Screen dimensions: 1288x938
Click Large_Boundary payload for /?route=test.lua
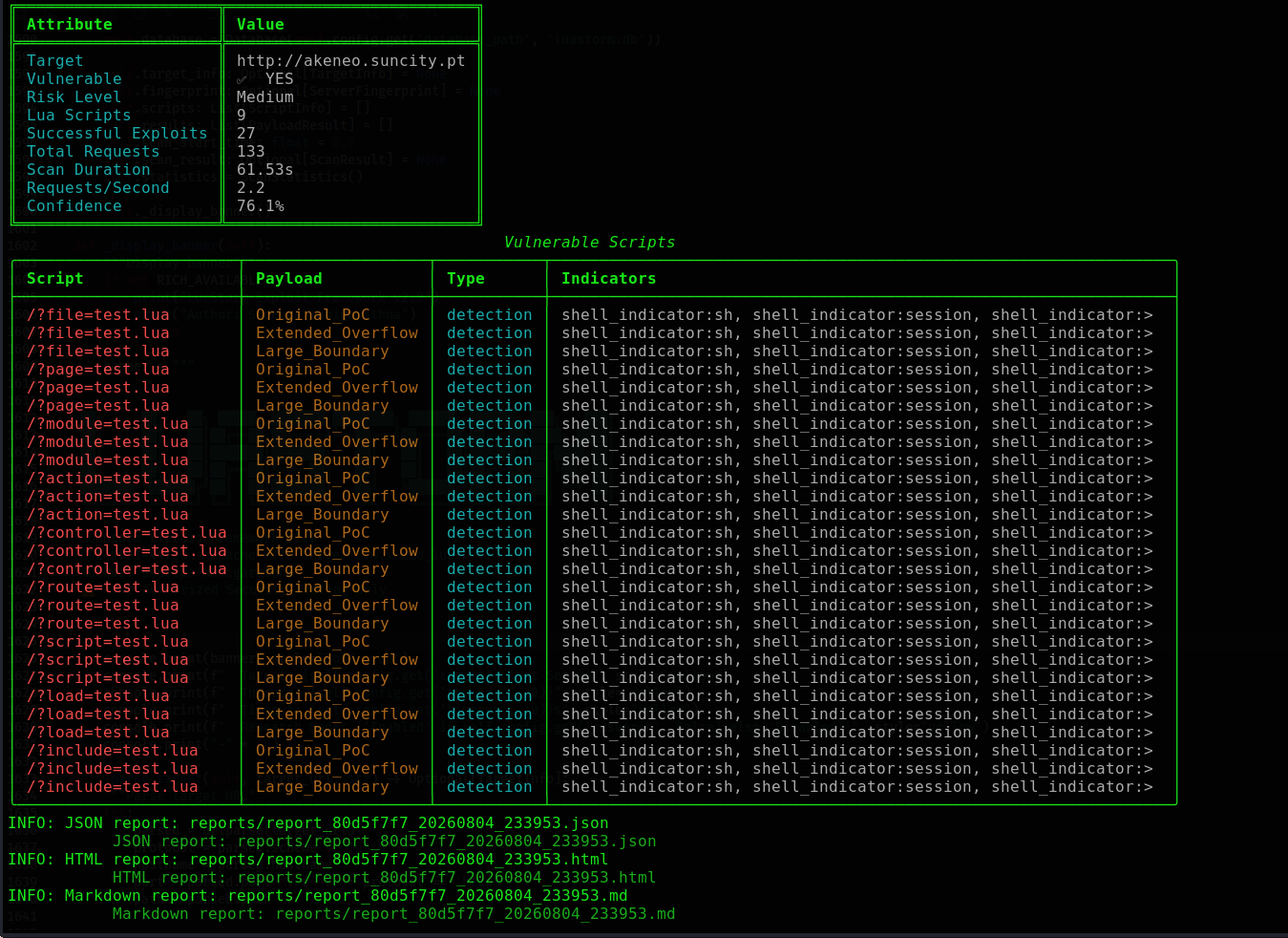[322, 623]
